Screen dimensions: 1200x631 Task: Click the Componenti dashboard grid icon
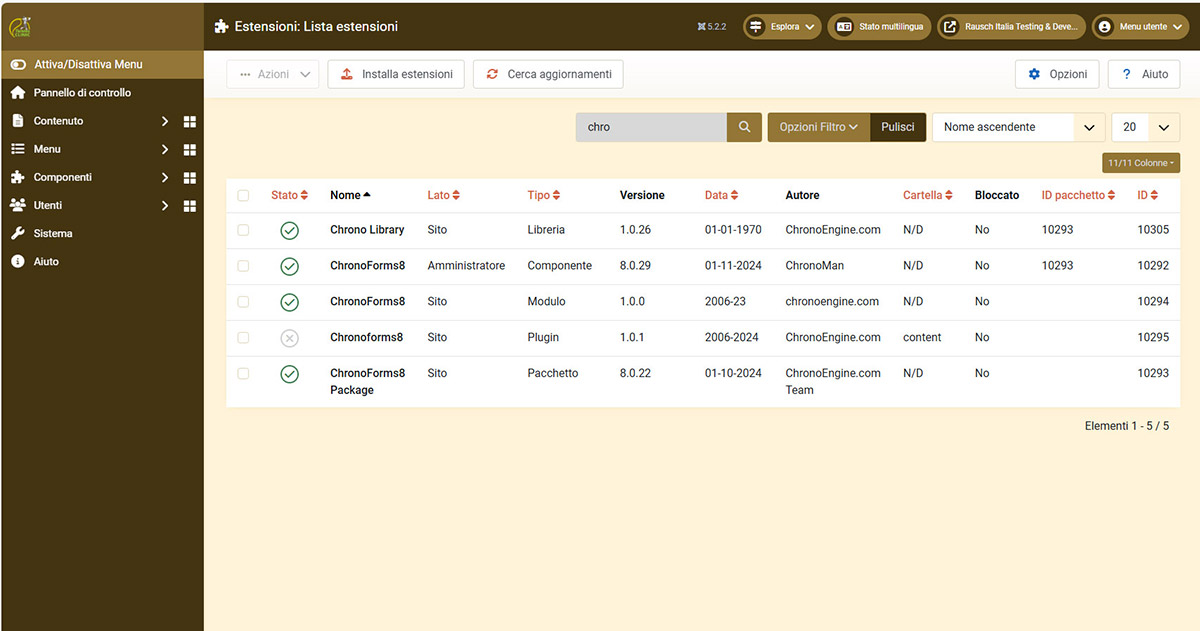(x=190, y=178)
